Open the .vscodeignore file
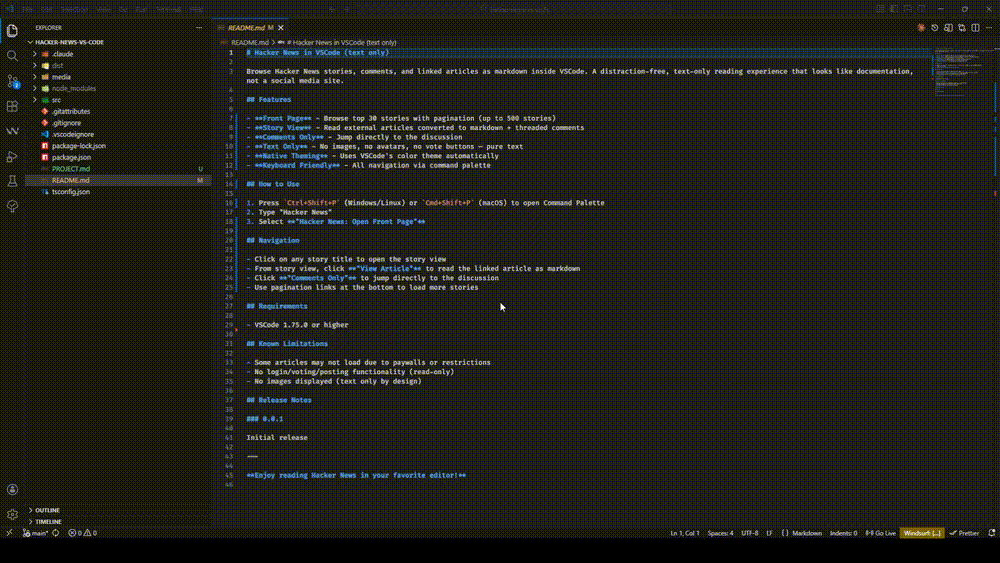Viewport: 1000px width, 563px height. [118, 135]
